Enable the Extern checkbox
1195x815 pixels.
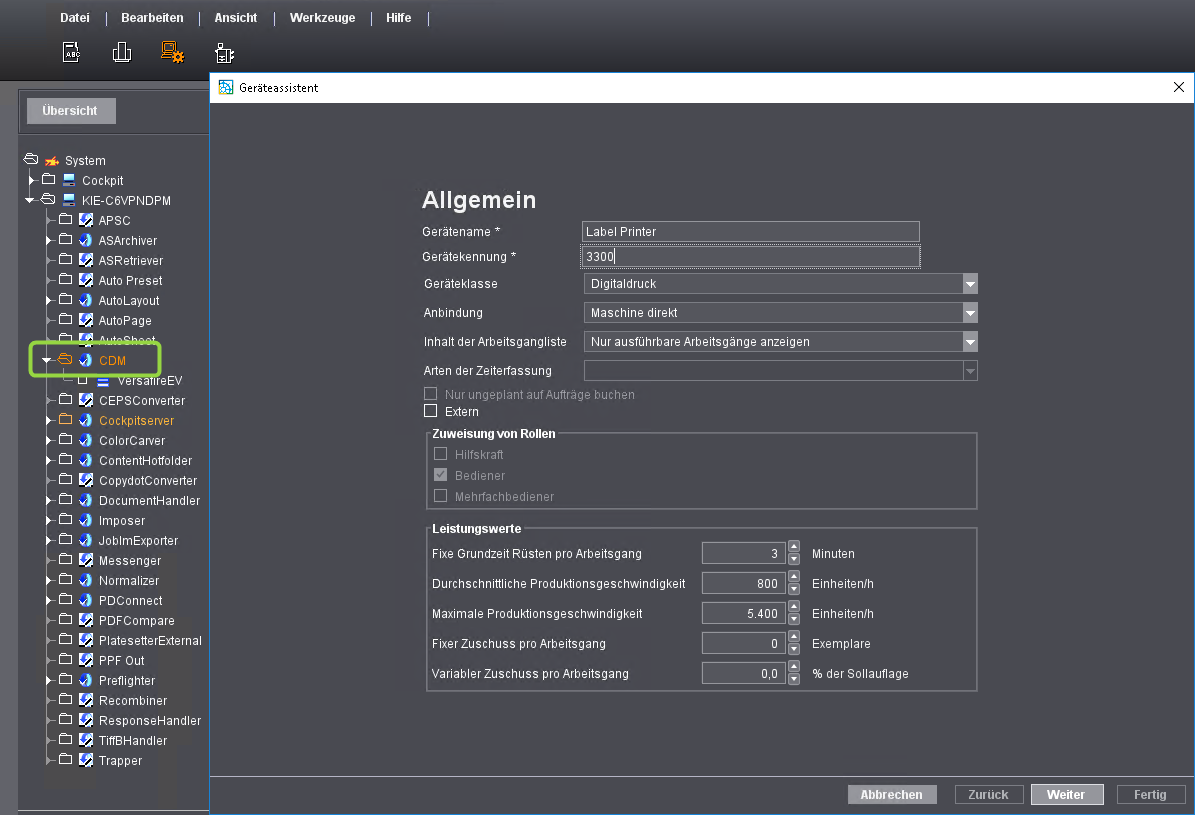[x=431, y=411]
